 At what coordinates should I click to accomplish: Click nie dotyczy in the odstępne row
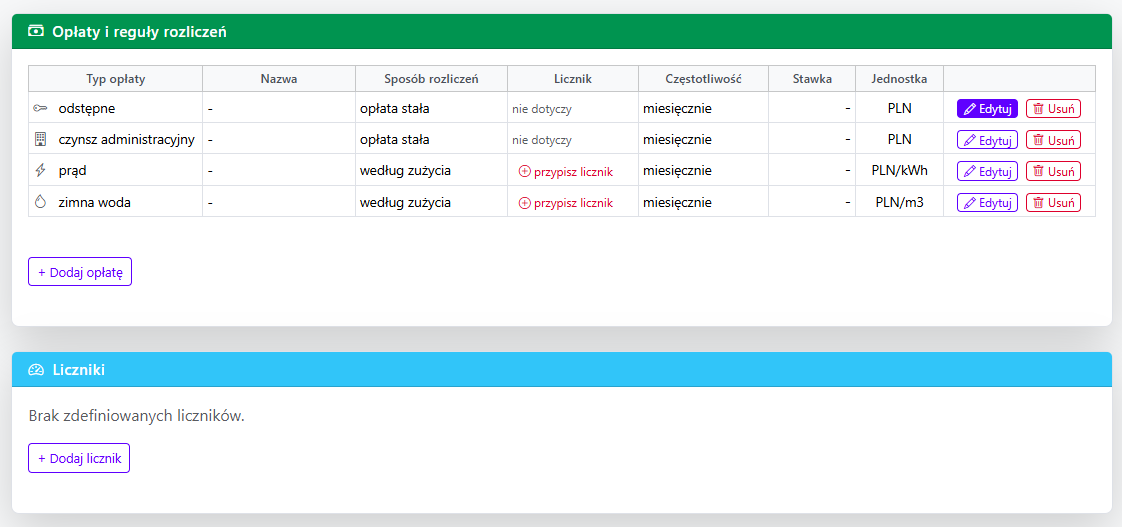(x=541, y=109)
